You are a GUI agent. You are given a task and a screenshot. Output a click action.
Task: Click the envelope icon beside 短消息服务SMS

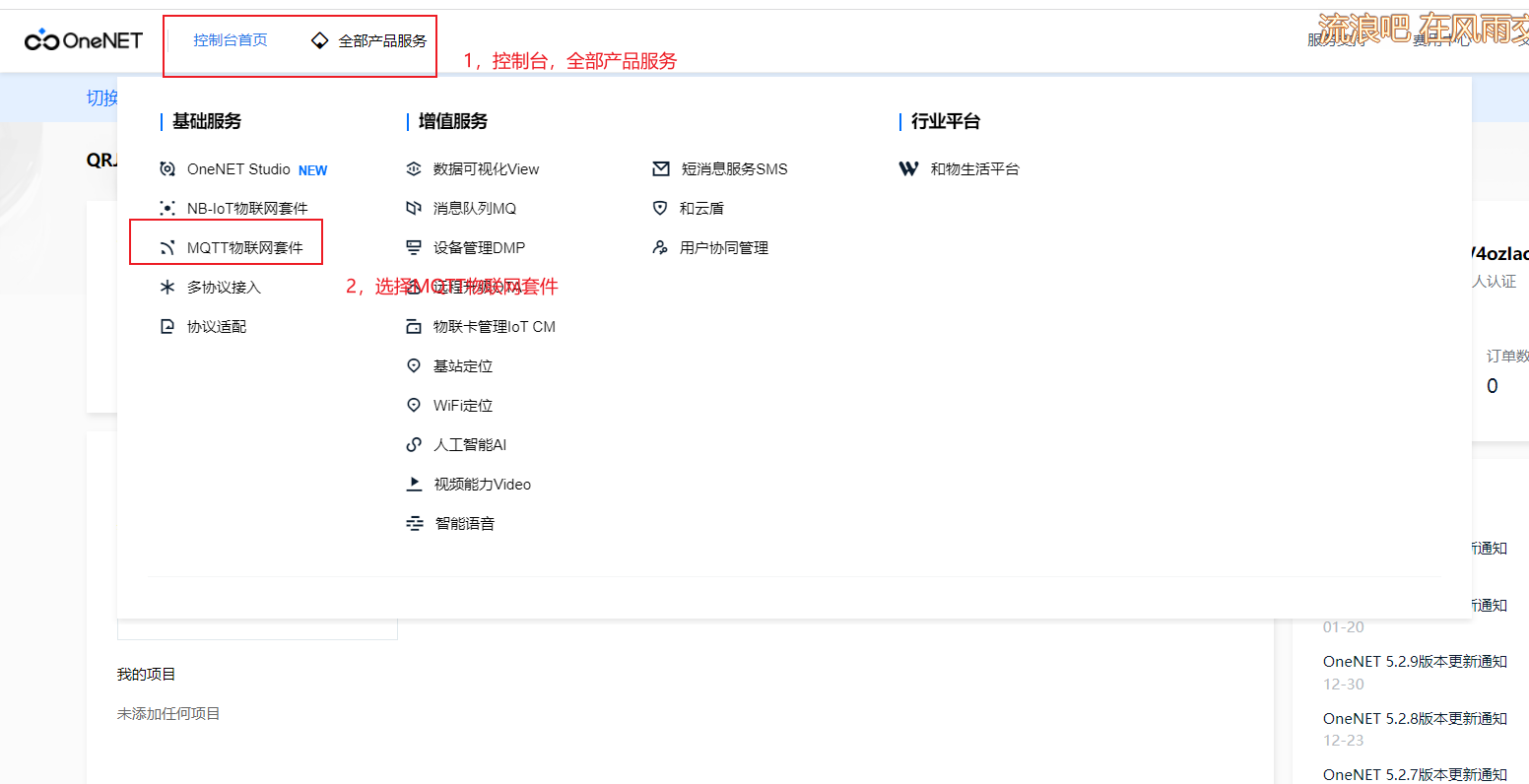tap(661, 168)
